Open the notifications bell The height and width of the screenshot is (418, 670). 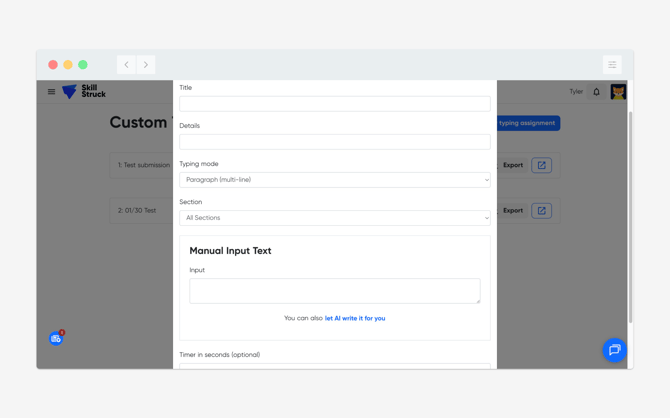[597, 92]
